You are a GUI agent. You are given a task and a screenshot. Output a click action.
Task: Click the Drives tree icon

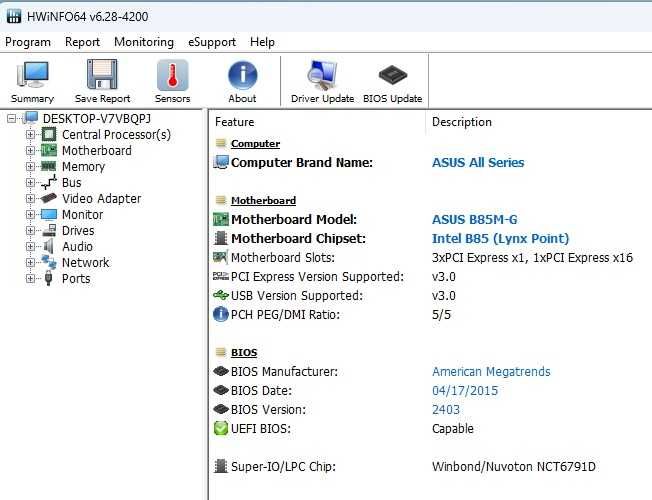[49, 230]
